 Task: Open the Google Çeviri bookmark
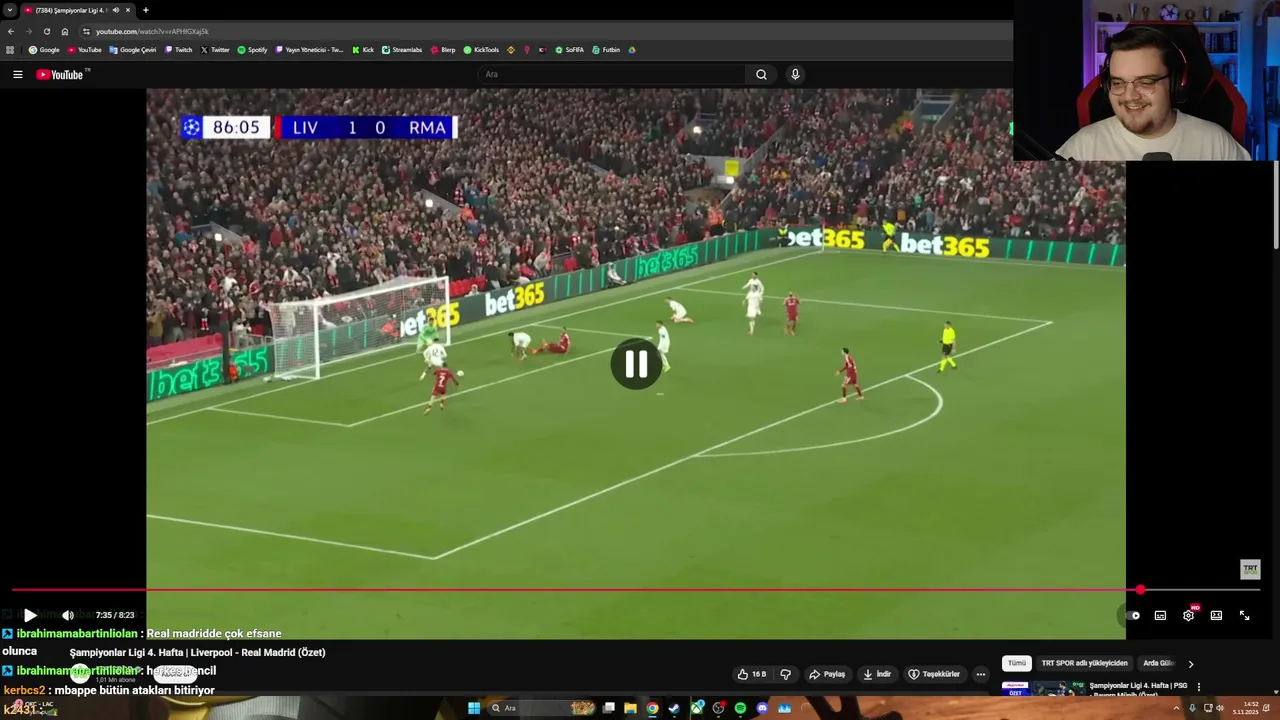133,50
